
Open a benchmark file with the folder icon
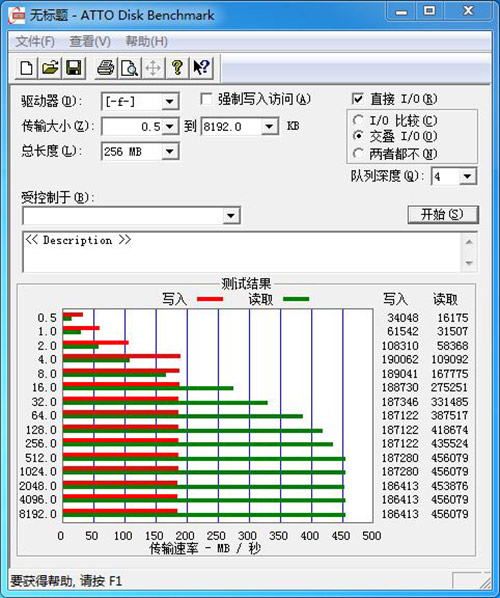coord(50,68)
